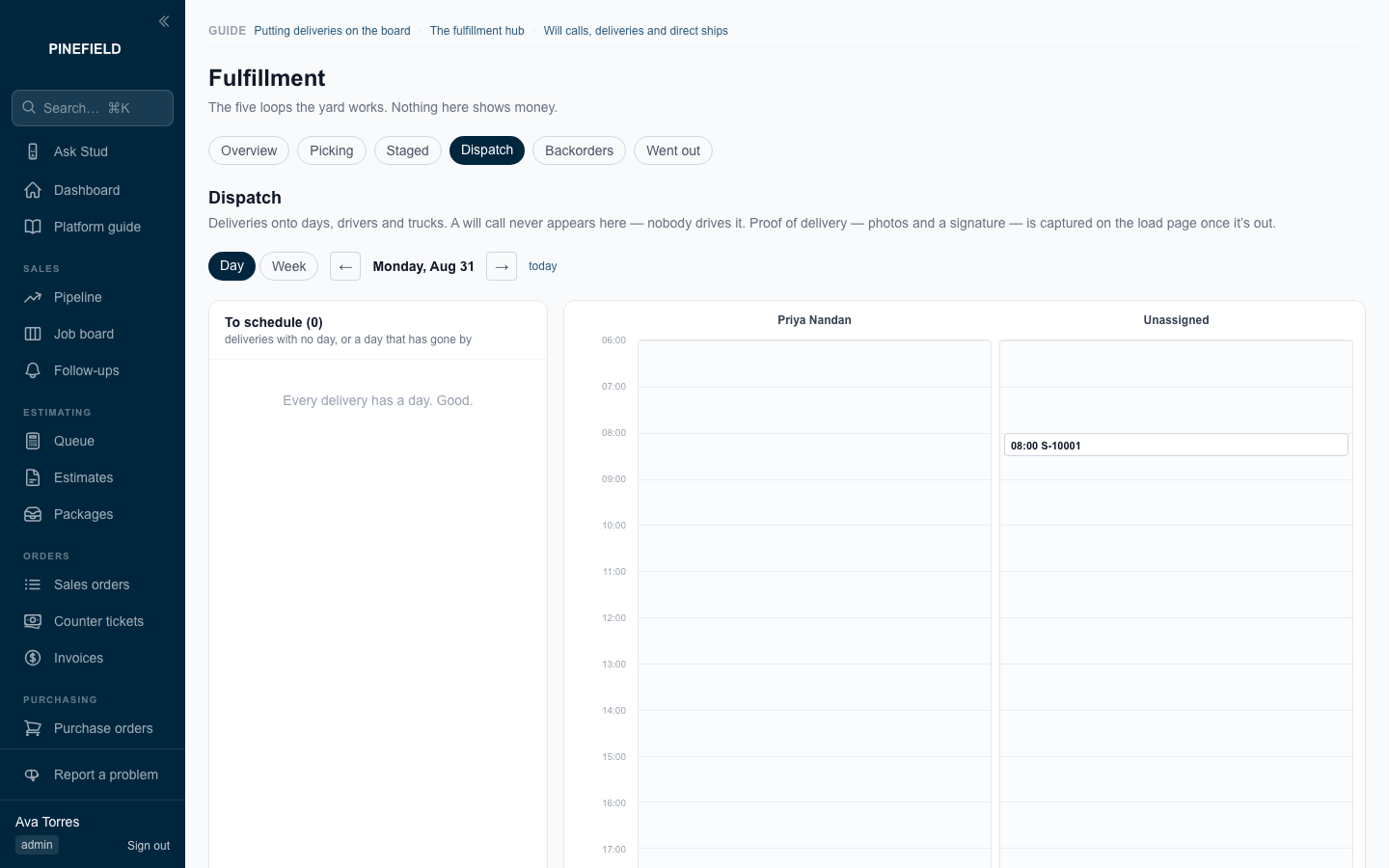
Task: Open Packages
Action: point(93,514)
